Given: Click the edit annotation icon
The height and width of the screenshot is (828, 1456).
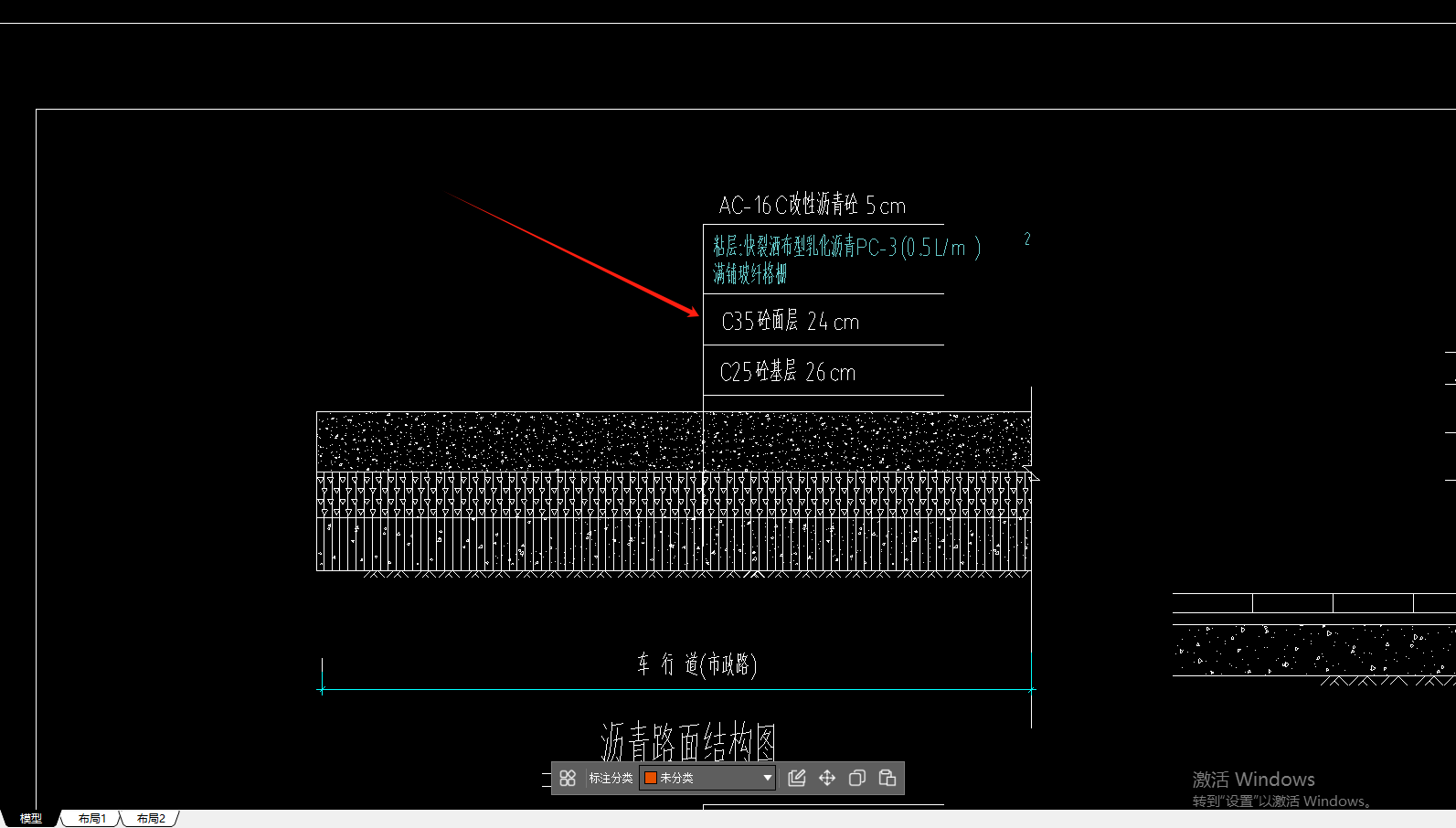Looking at the screenshot, I should click(797, 778).
